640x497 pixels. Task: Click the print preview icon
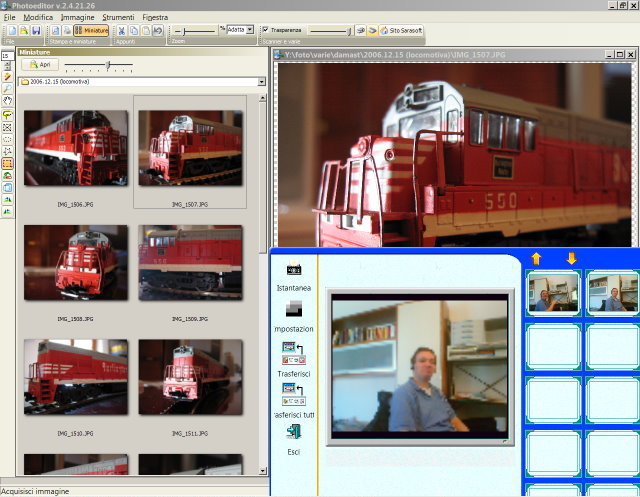[56, 31]
